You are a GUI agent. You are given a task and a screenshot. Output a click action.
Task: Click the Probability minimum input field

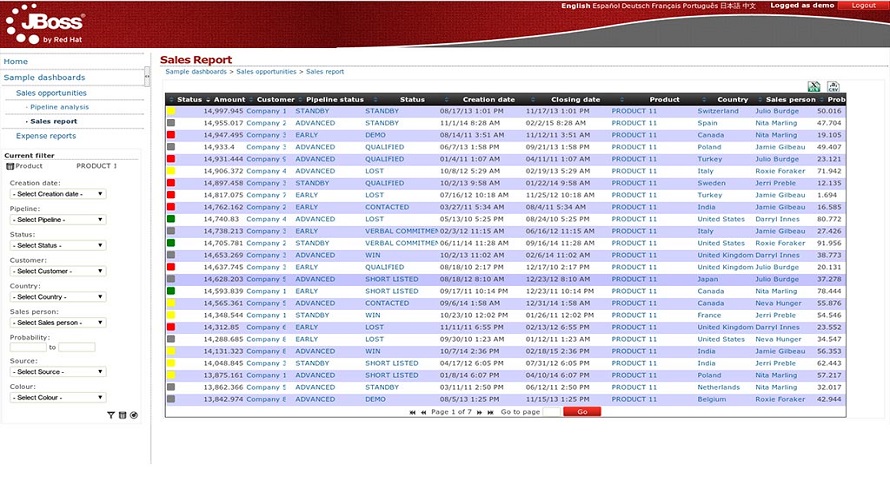(x=28, y=347)
